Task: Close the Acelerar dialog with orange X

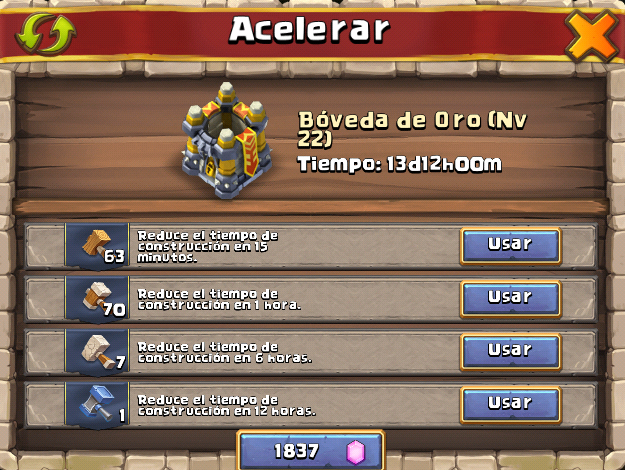Action: click(593, 36)
